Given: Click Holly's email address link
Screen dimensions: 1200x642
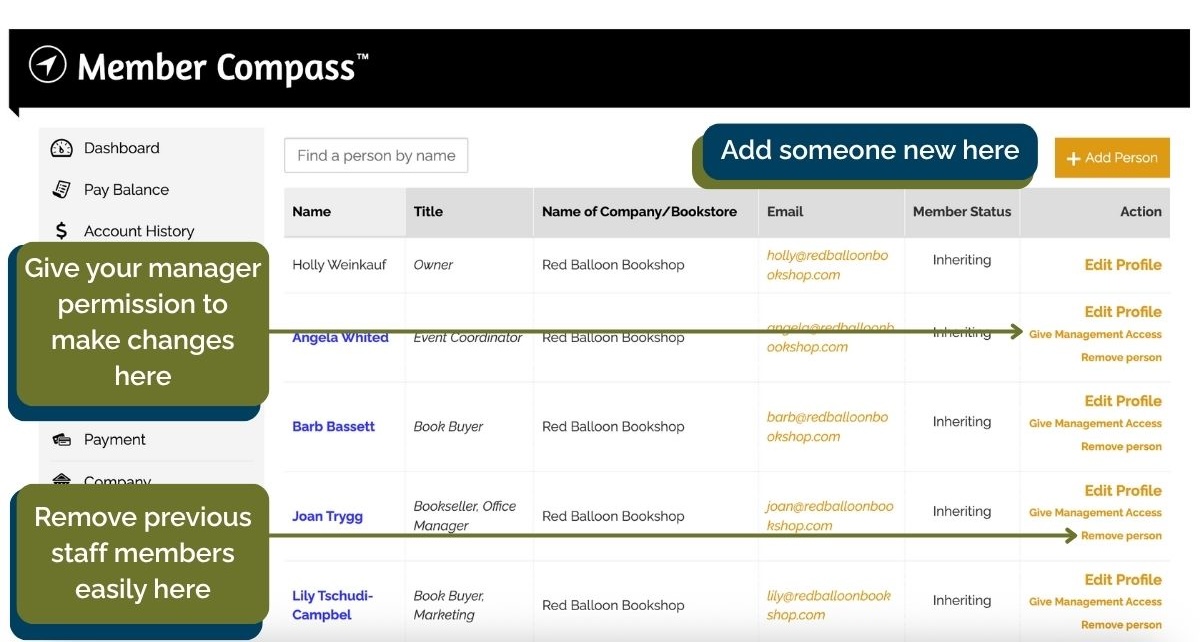Looking at the screenshot, I should click(827, 265).
